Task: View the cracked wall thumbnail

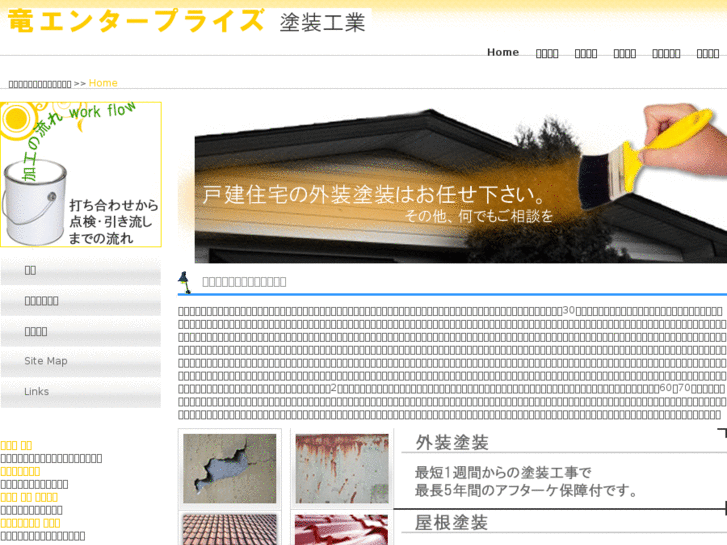Action: (x=230, y=468)
